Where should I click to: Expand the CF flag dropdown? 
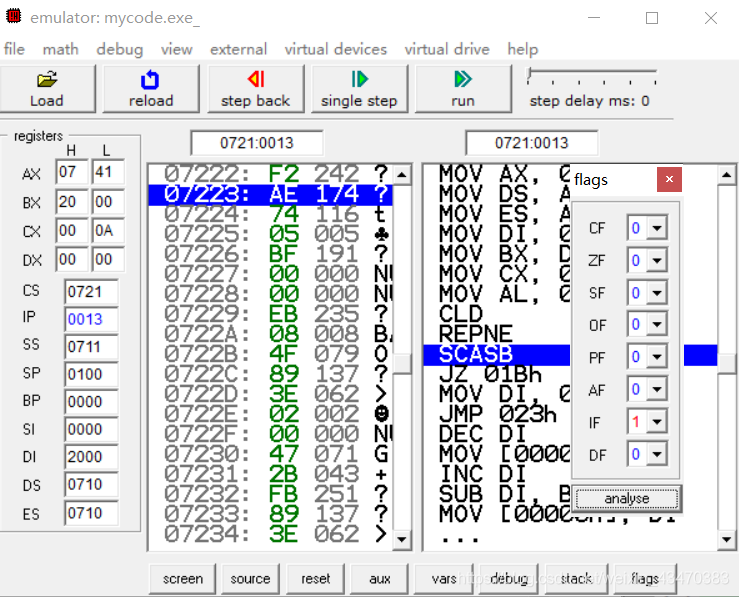point(657,228)
